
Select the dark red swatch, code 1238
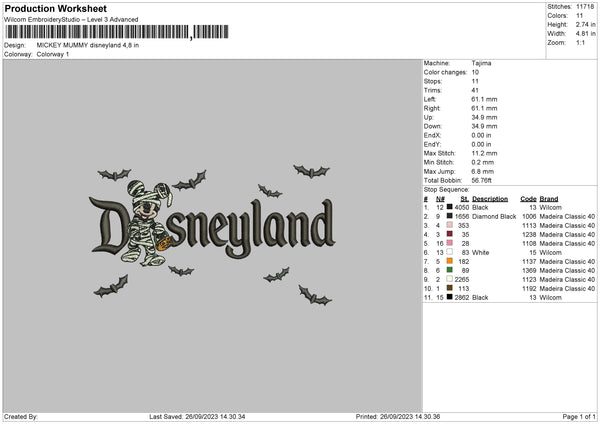click(450, 234)
